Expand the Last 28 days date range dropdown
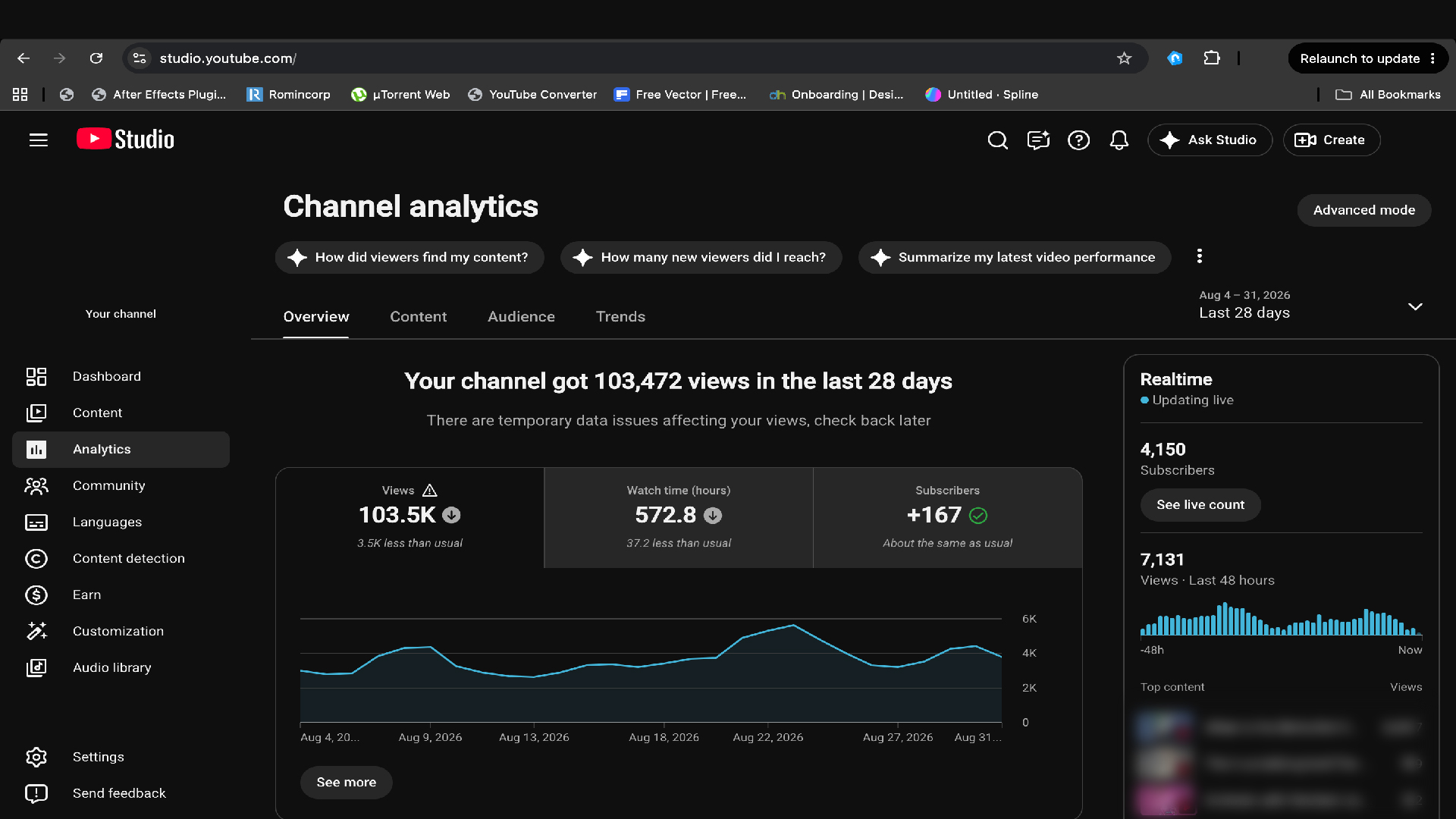This screenshot has height=819, width=1456. tap(1310, 305)
